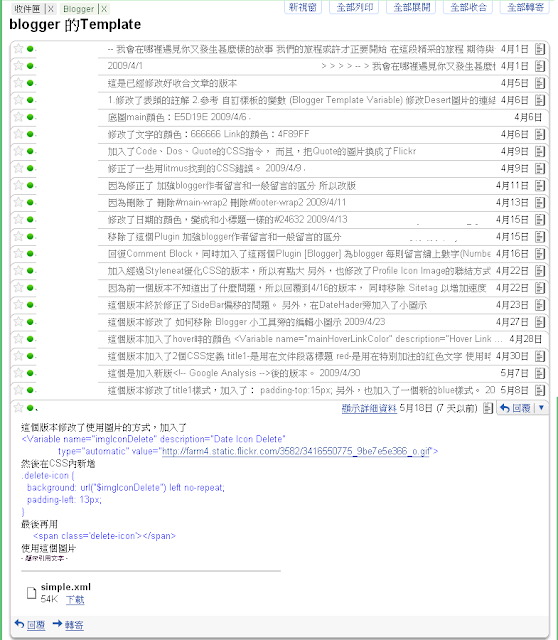Click attachment icon on the 4月16日 row

[x=540, y=254]
